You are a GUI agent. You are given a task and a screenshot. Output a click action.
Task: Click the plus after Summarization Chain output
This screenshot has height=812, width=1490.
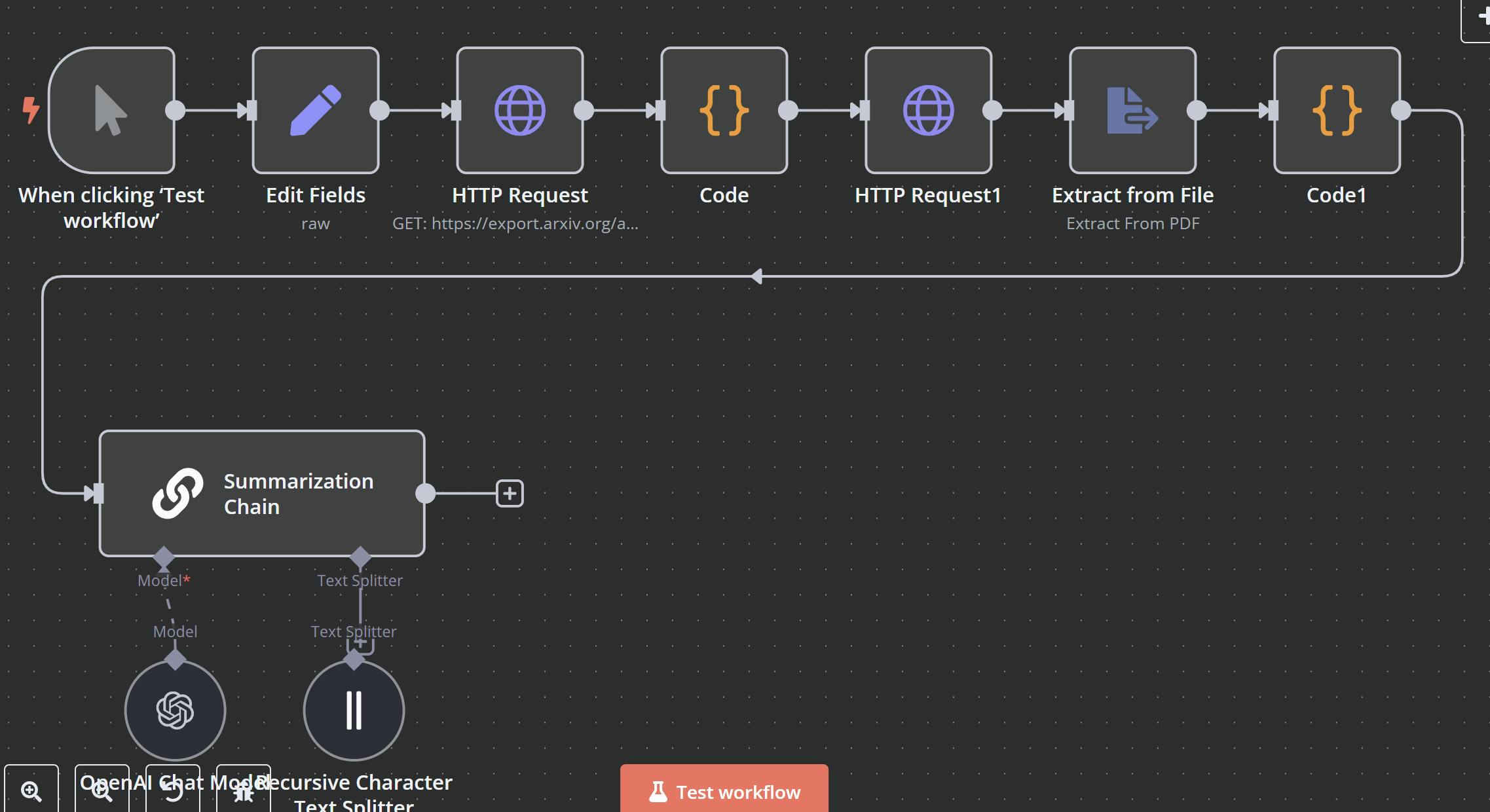click(x=510, y=493)
